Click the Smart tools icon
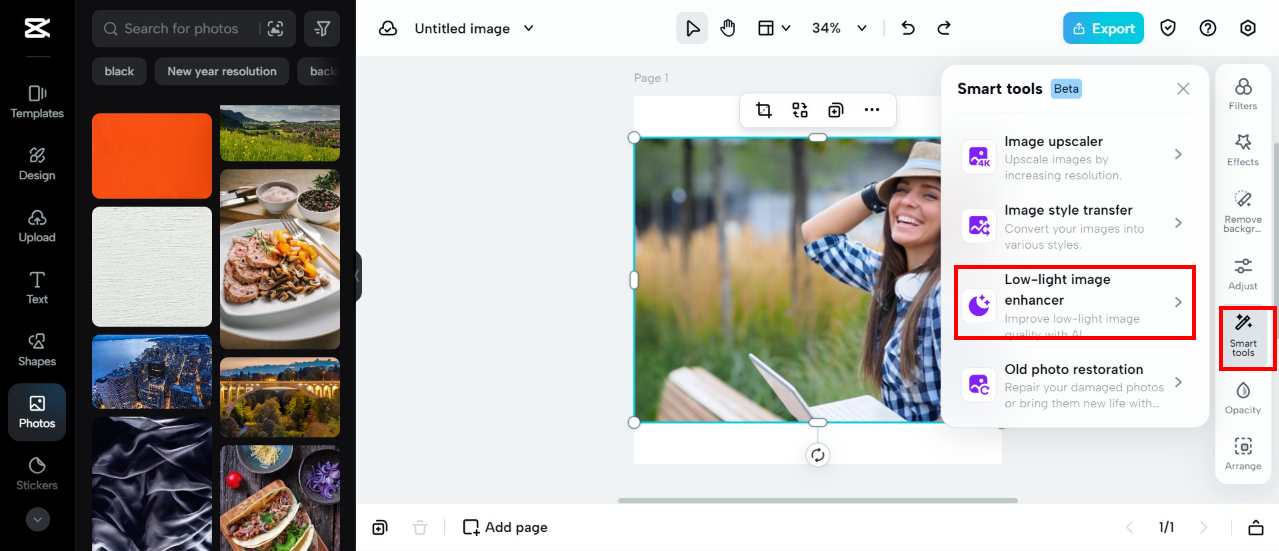The image size is (1279, 551). [x=1243, y=337]
